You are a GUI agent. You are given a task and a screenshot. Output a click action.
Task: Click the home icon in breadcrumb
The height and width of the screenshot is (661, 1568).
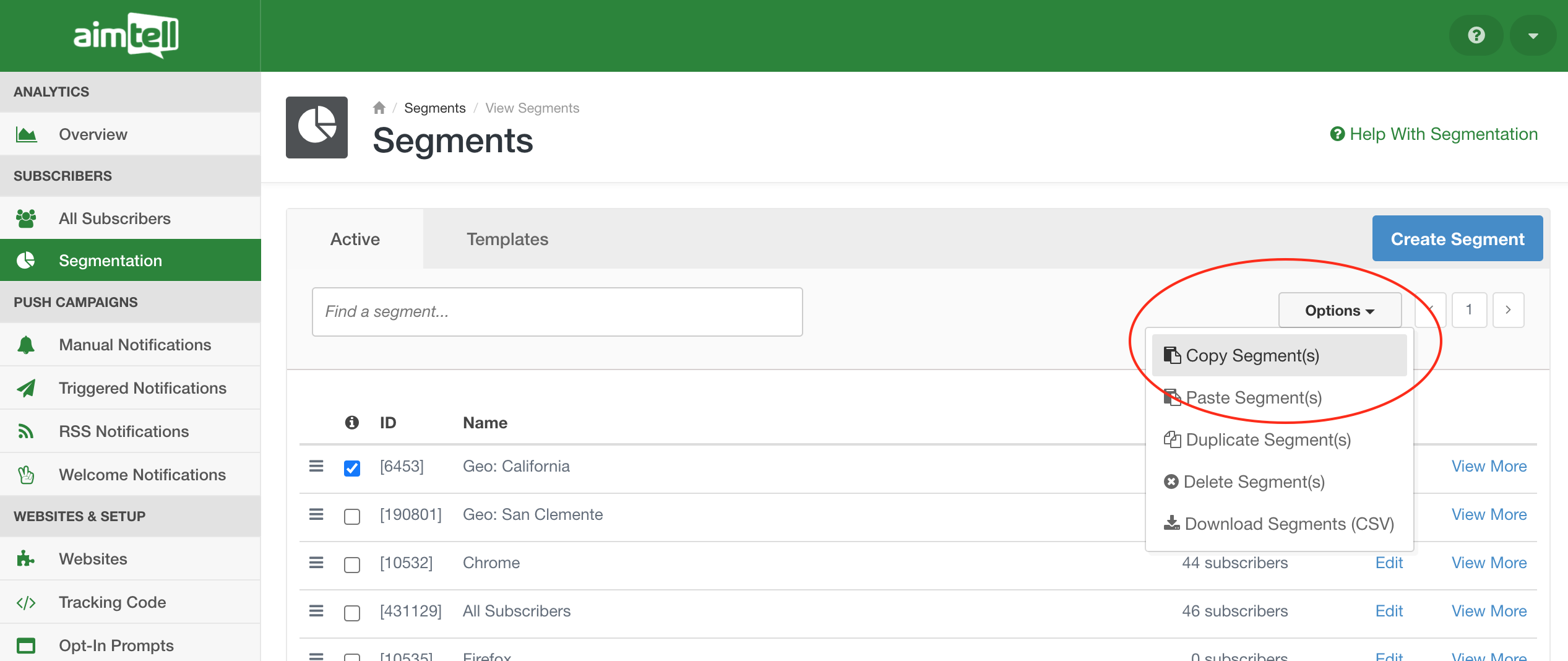click(379, 108)
